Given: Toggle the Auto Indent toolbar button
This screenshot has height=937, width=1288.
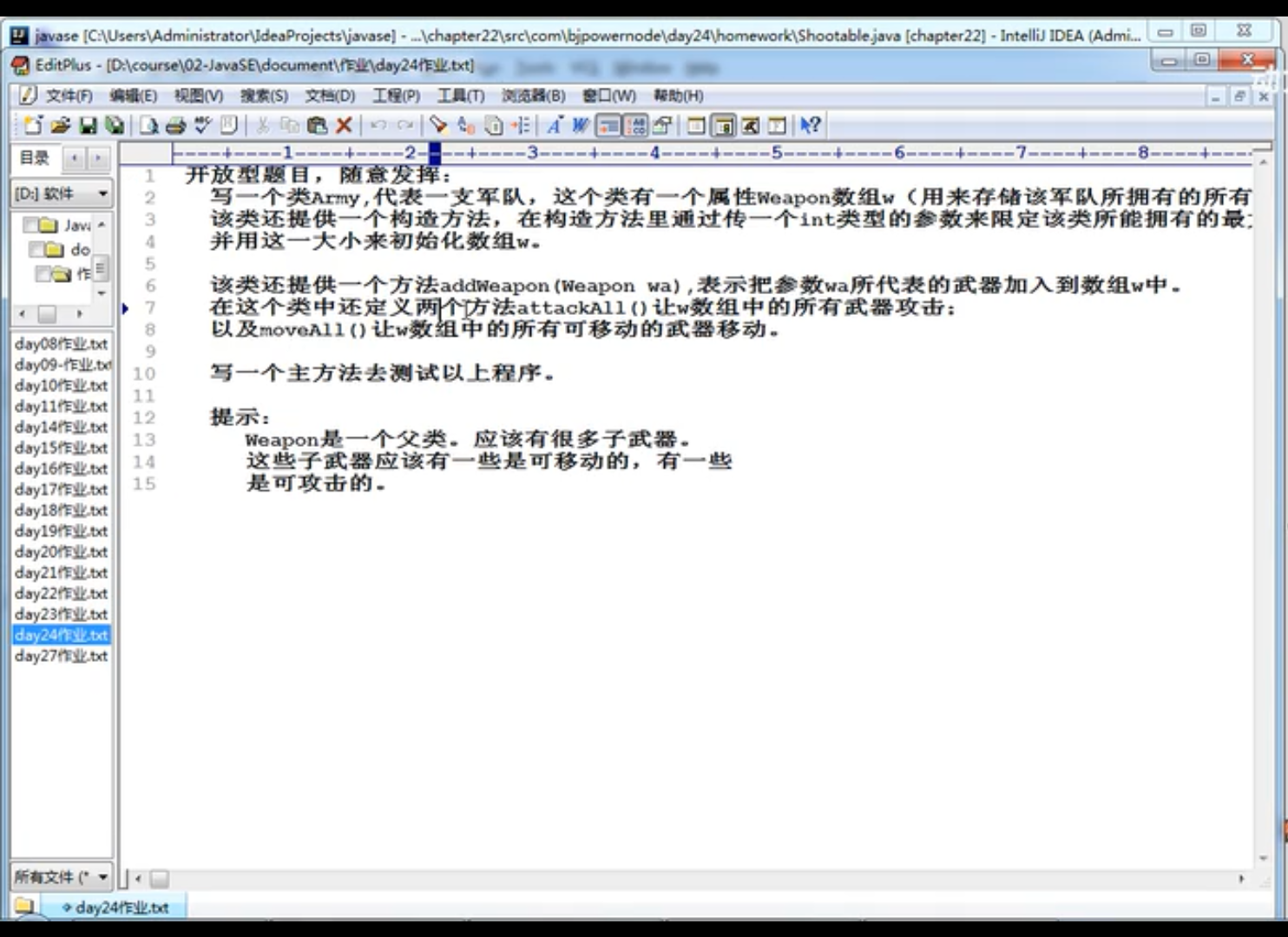Looking at the screenshot, I should tap(608, 126).
